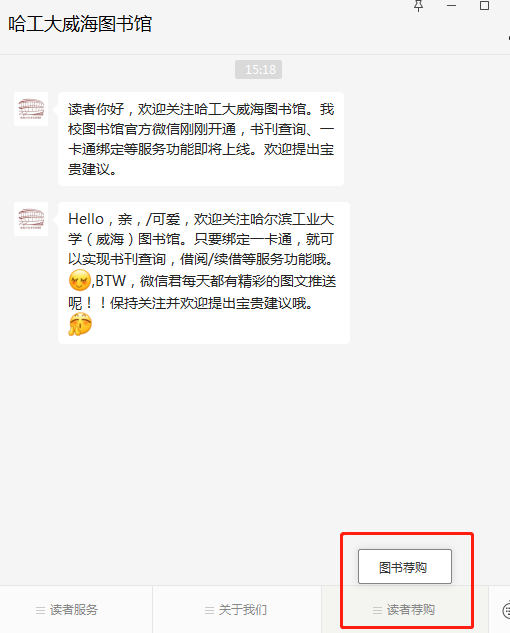The image size is (510, 633).
Task: Maximize the chat window
Action: pos(484,6)
